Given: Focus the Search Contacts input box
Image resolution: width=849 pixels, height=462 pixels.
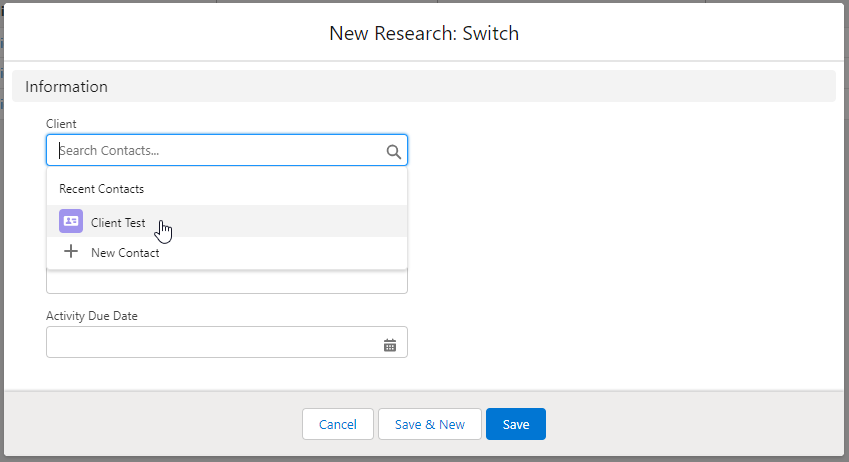Looking at the screenshot, I should [215, 151].
